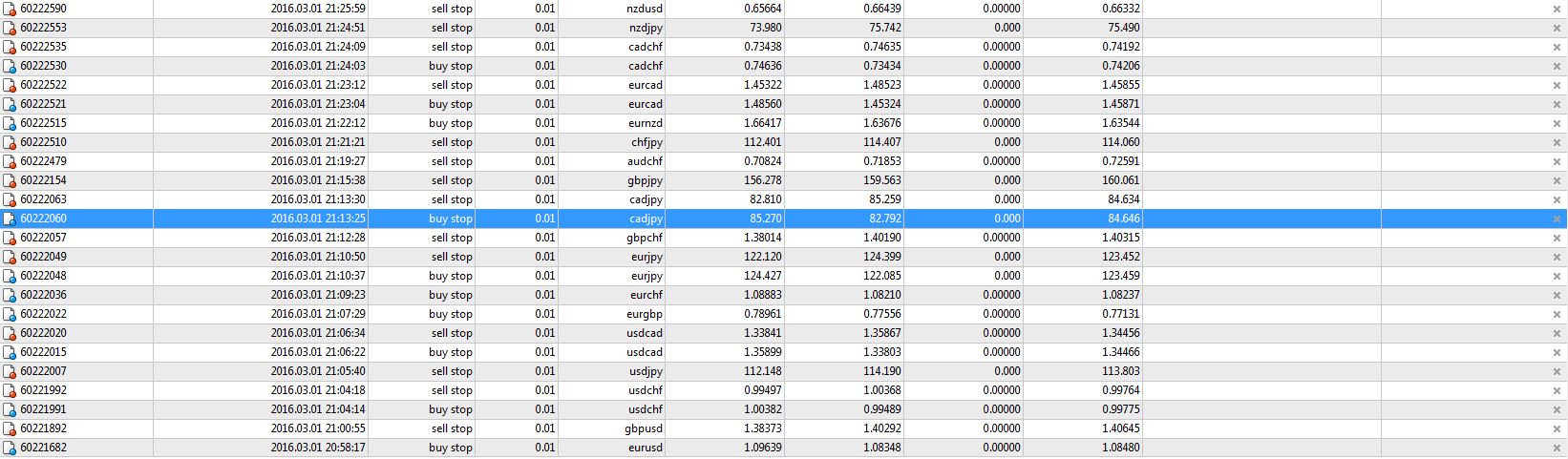Click the buy stop icon for 60222048
Viewport: 1568px width, 459px height.
click(x=10, y=276)
